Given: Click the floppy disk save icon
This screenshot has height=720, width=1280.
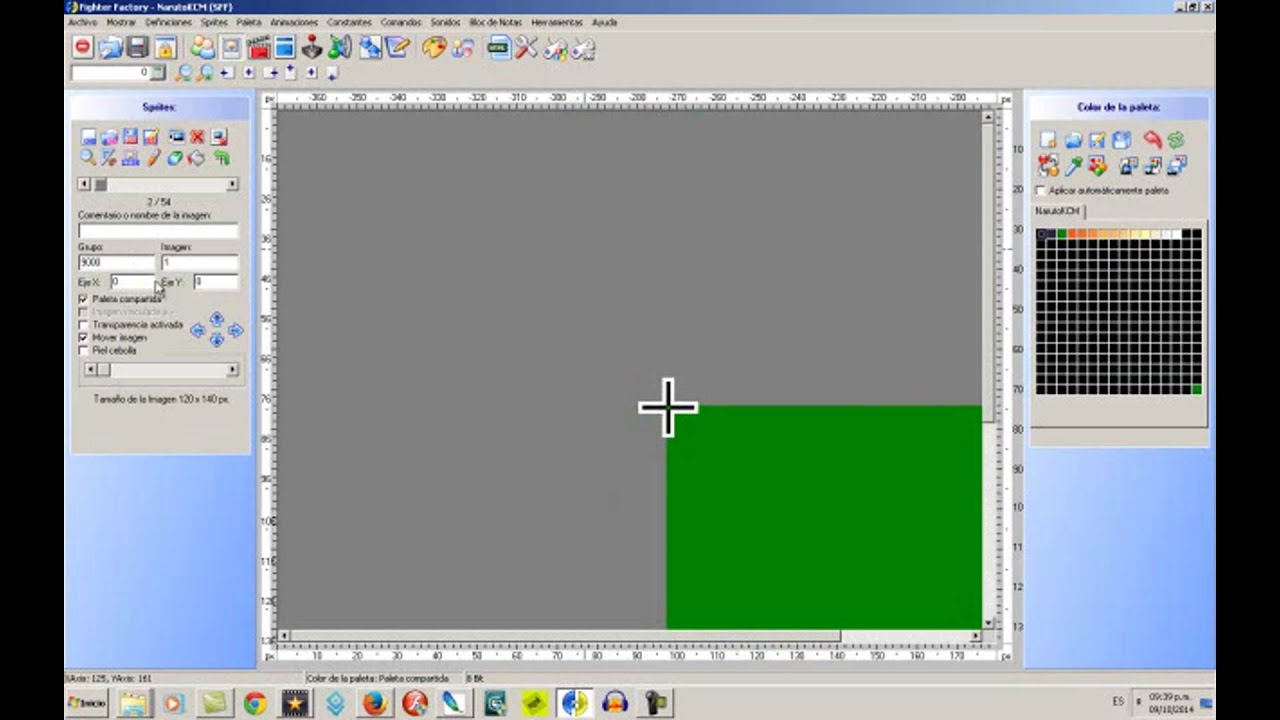Looking at the screenshot, I should click(x=138, y=47).
